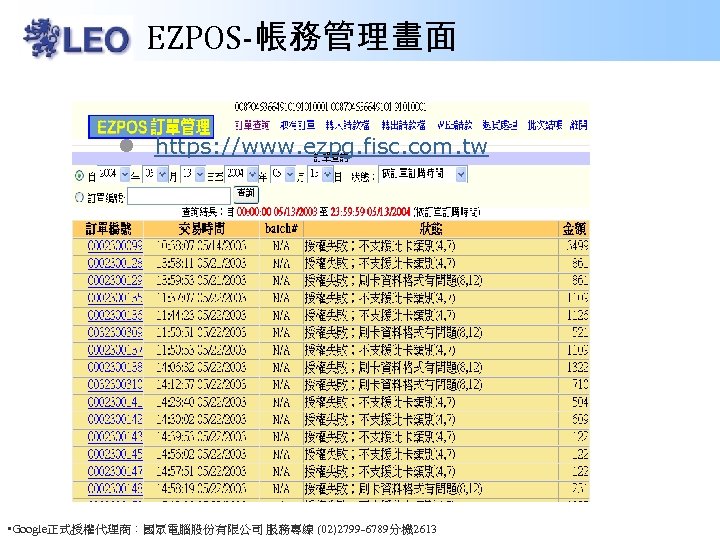Open the start month dropdown
The image size is (720, 540).
pyautogui.click(x=163, y=174)
